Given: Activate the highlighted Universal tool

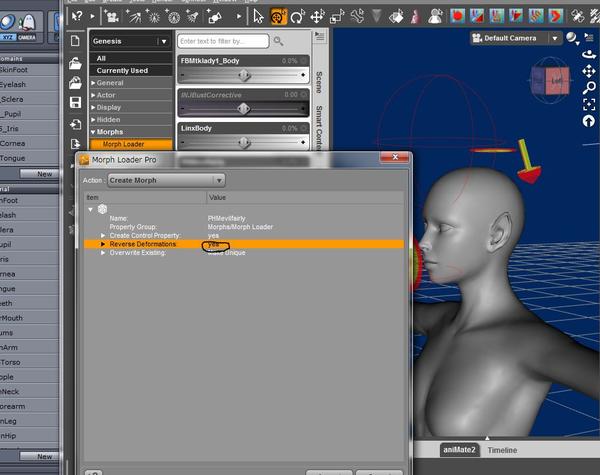Looking at the screenshot, I should coord(278,16).
